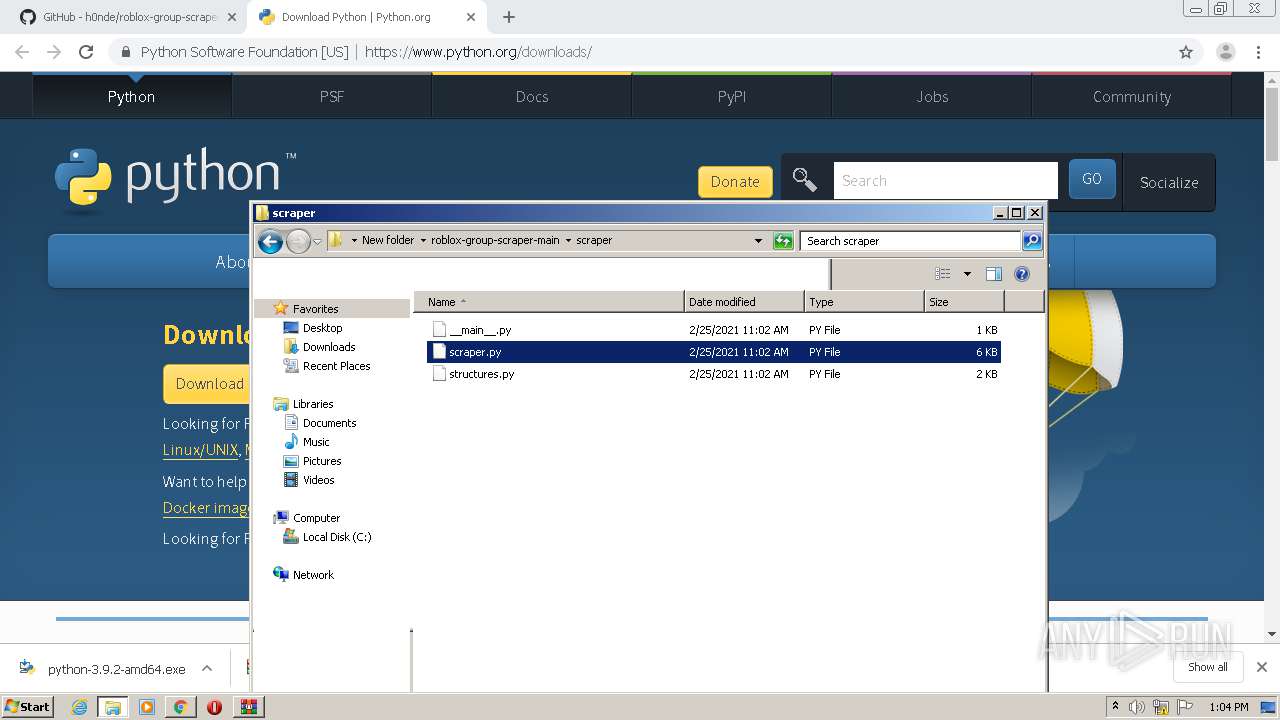Go back in the Chrome browser
The image size is (1280, 720).
tap(22, 52)
